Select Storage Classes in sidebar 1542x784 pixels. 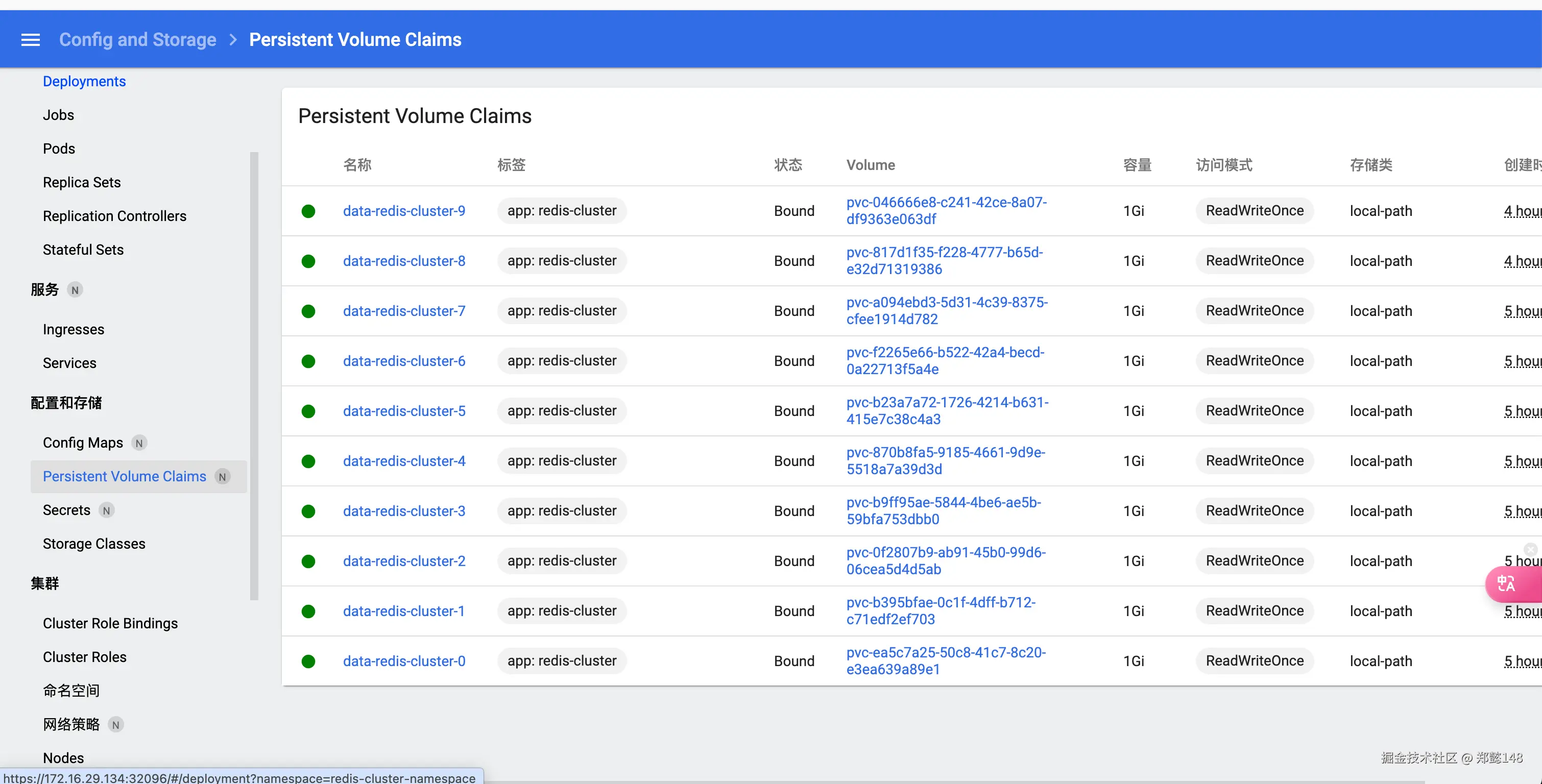pyautogui.click(x=94, y=544)
